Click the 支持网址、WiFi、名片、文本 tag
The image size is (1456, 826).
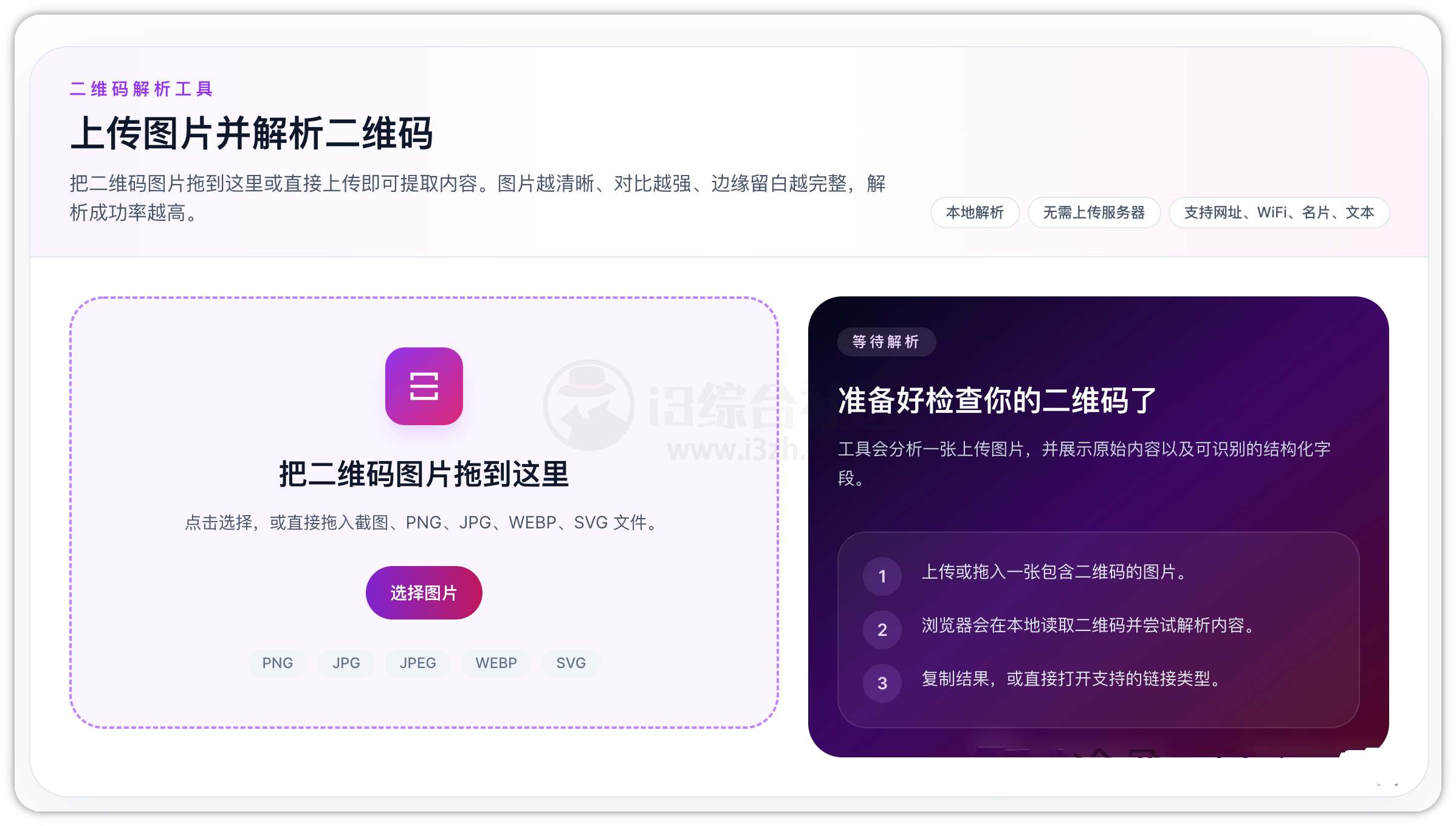click(1279, 213)
